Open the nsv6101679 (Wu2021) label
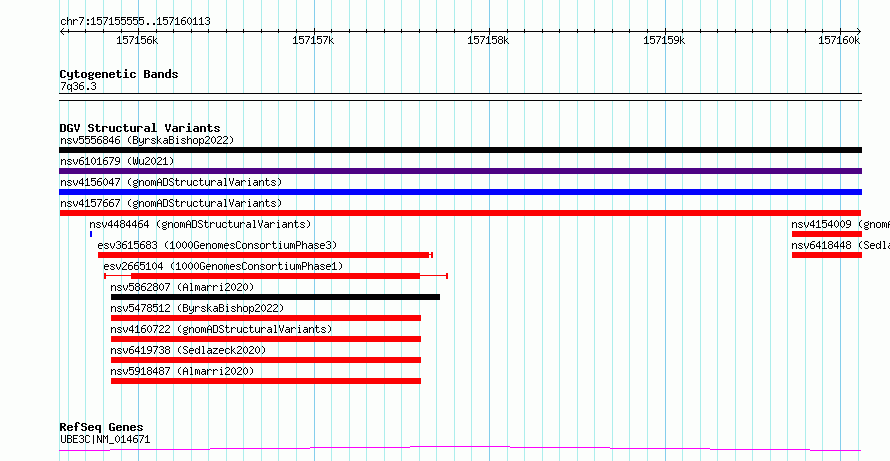The image size is (890, 461). 117,161
